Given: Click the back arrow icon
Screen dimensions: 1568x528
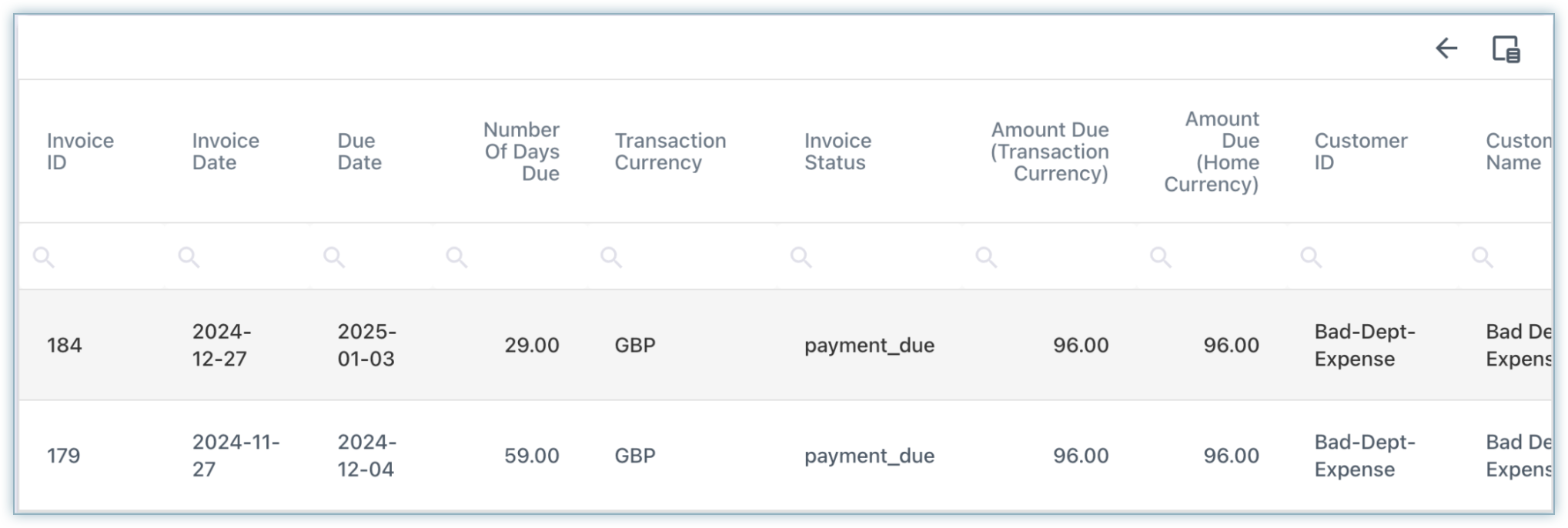Looking at the screenshot, I should coord(1446,48).
